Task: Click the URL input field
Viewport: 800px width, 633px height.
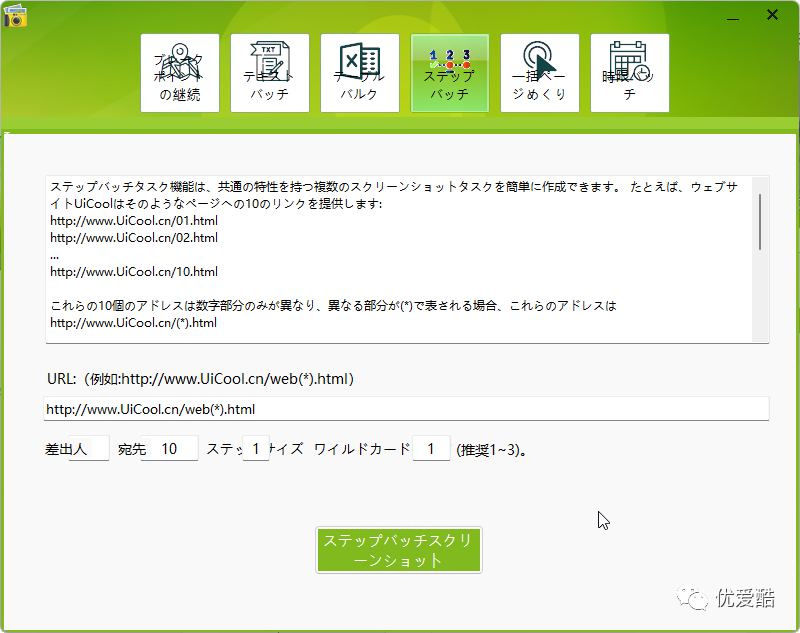Action: pos(406,409)
